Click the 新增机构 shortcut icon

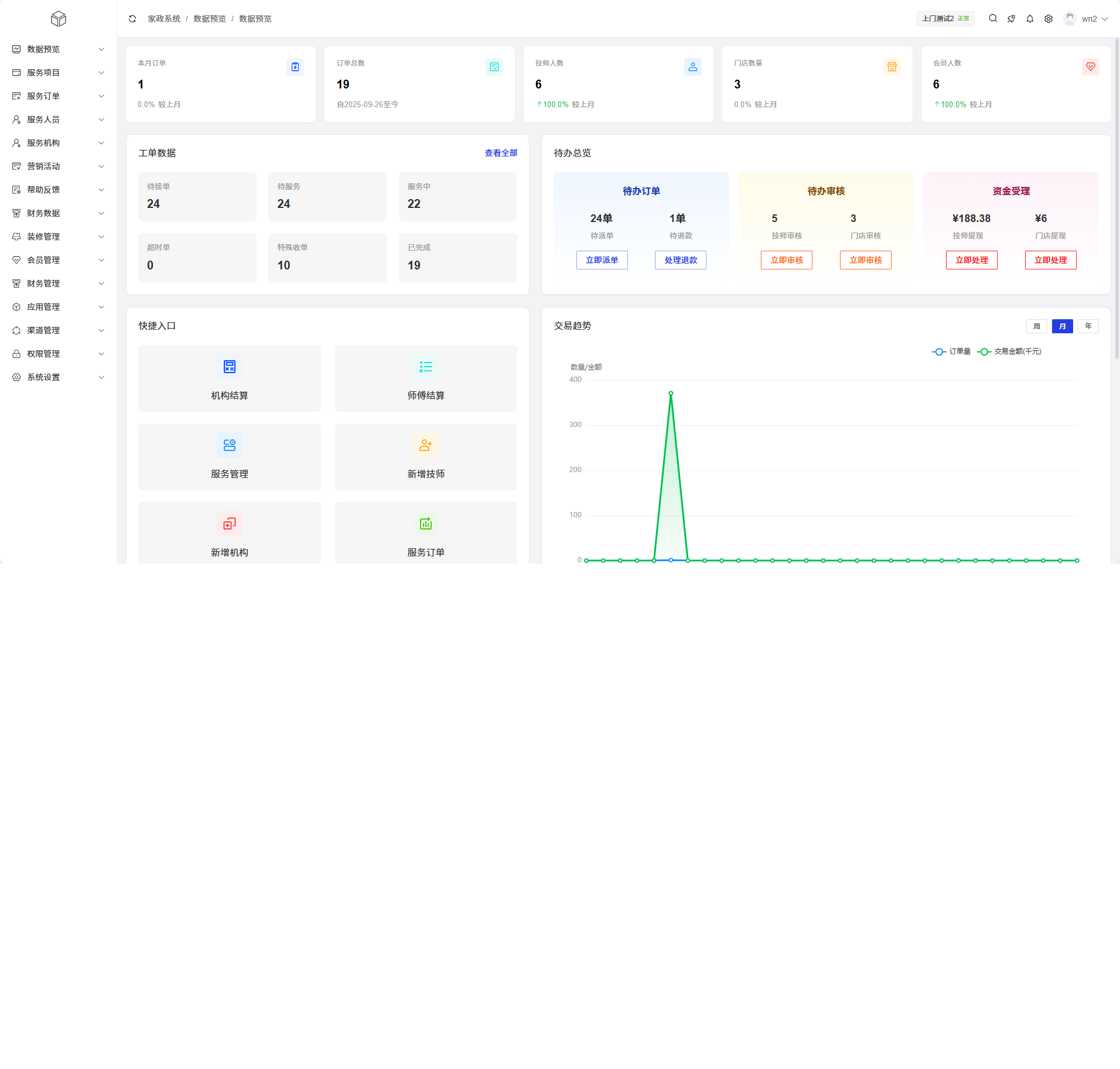(230, 524)
